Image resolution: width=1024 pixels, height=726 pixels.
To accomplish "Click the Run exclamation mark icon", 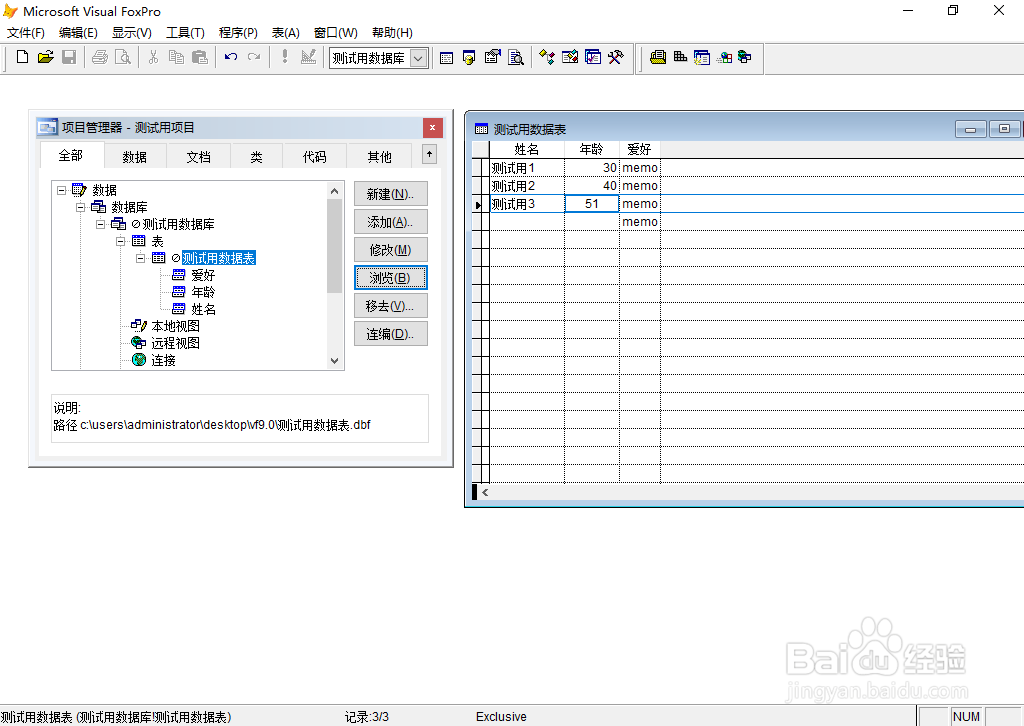I will pos(285,57).
